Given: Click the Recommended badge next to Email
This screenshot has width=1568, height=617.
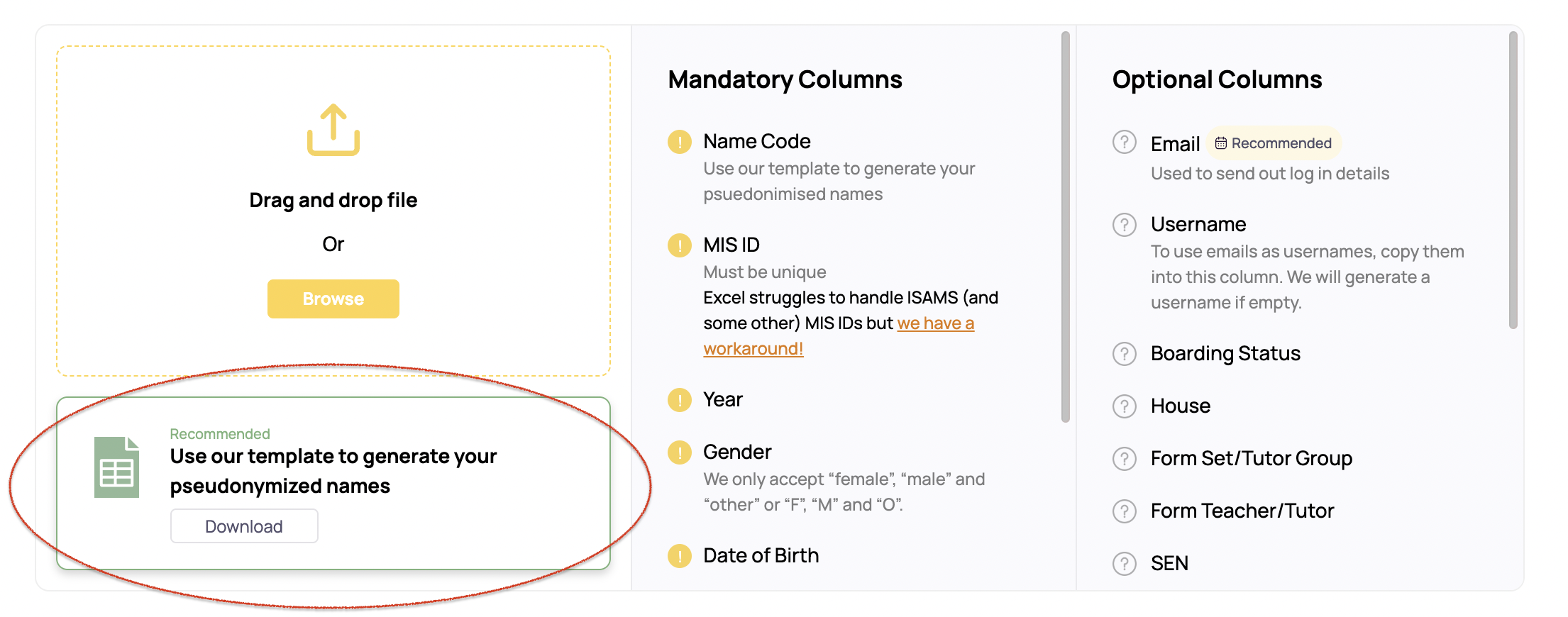Looking at the screenshot, I should 1274,143.
